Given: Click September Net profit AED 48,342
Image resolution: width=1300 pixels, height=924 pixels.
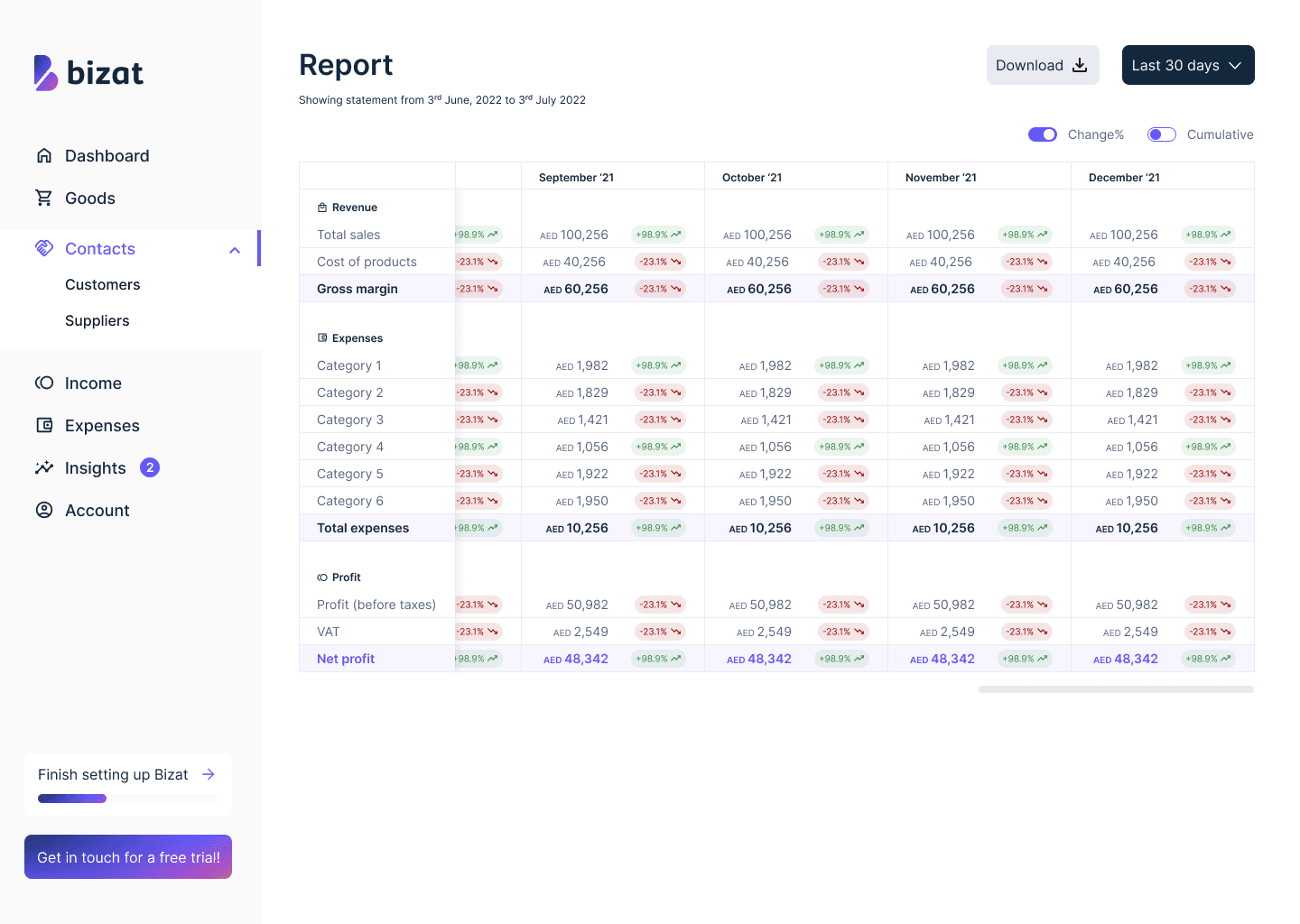Looking at the screenshot, I should (x=576, y=659).
